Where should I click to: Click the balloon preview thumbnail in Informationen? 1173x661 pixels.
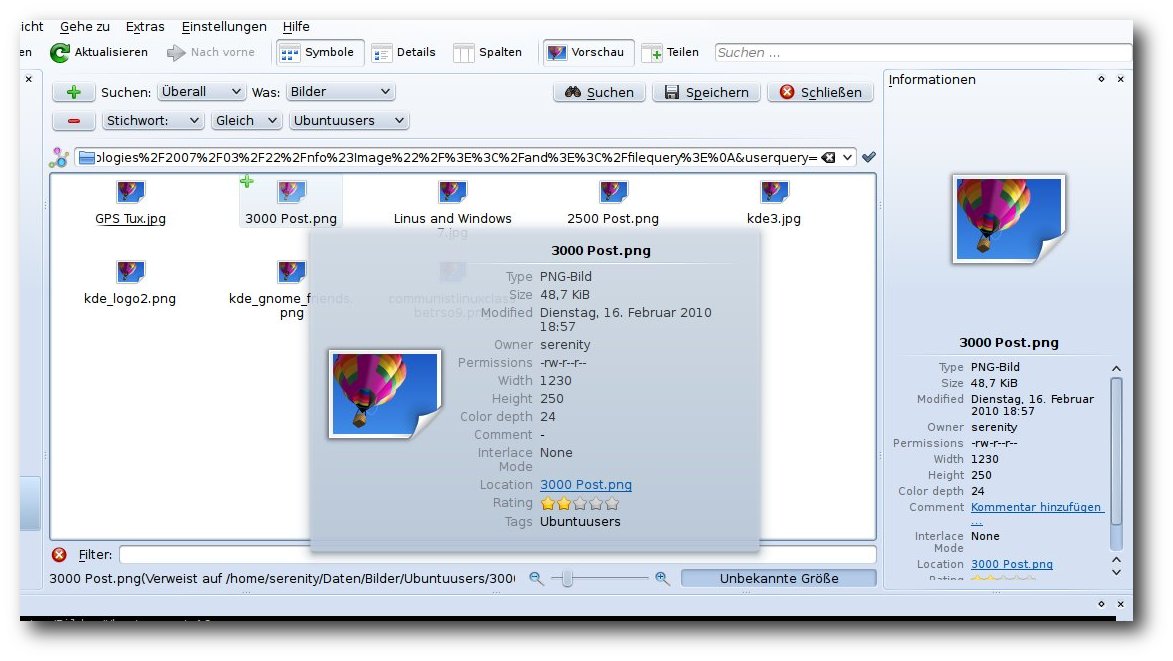(1008, 219)
